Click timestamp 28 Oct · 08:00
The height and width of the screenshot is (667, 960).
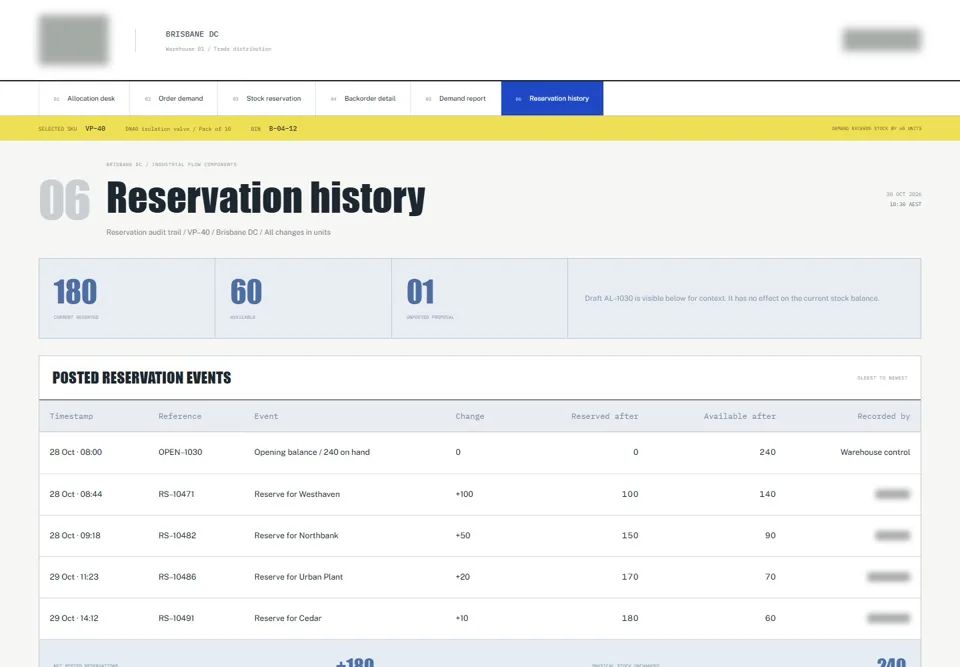tap(76, 452)
